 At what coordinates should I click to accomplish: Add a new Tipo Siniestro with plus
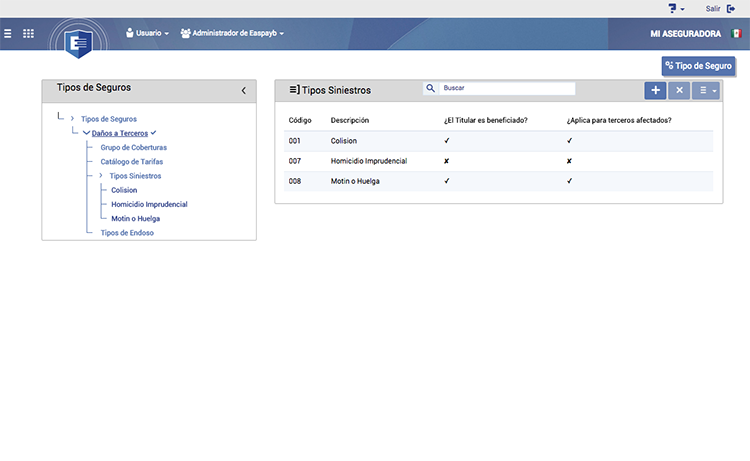tap(655, 90)
